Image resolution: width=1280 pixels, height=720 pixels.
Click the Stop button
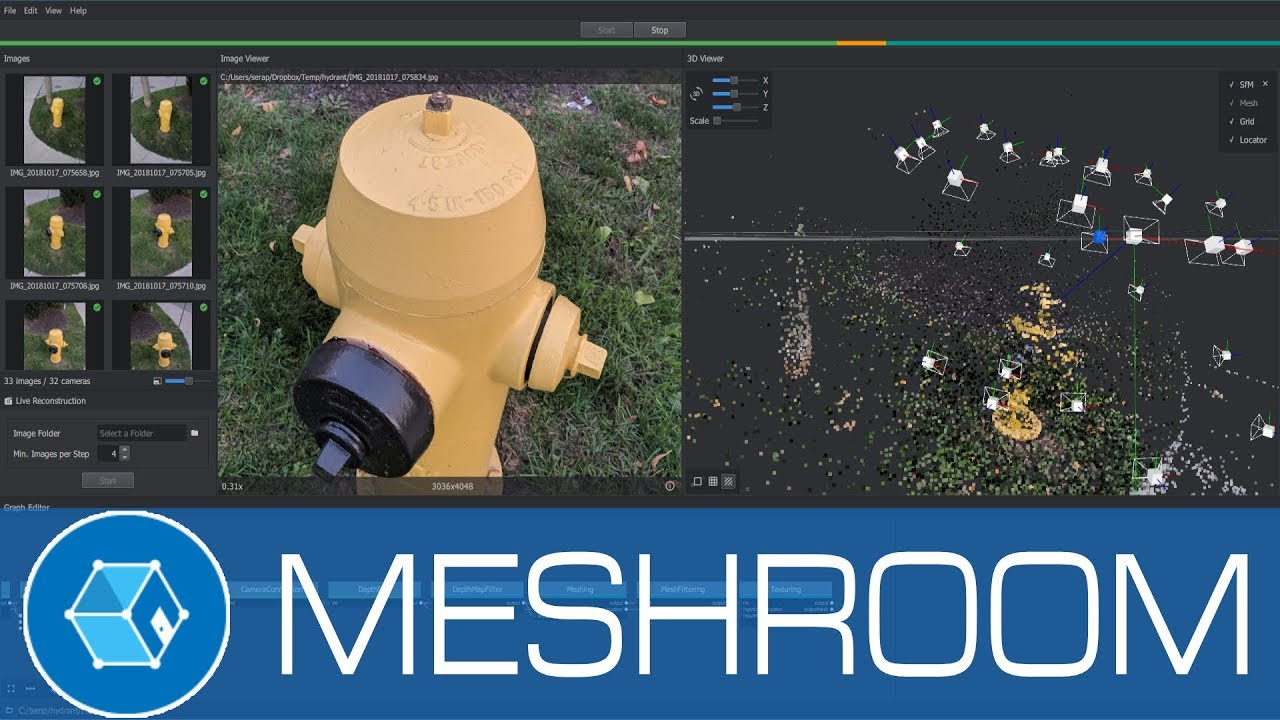tap(660, 30)
